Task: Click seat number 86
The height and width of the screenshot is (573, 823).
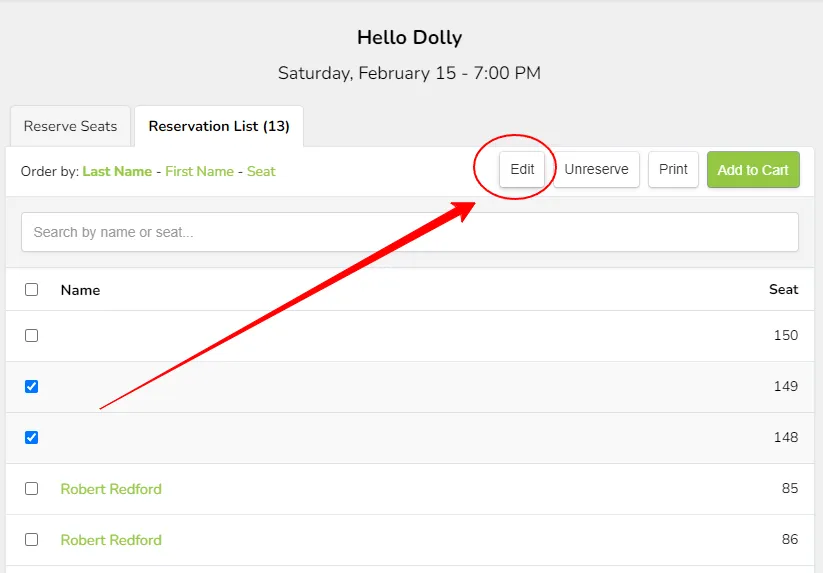Action: point(790,539)
